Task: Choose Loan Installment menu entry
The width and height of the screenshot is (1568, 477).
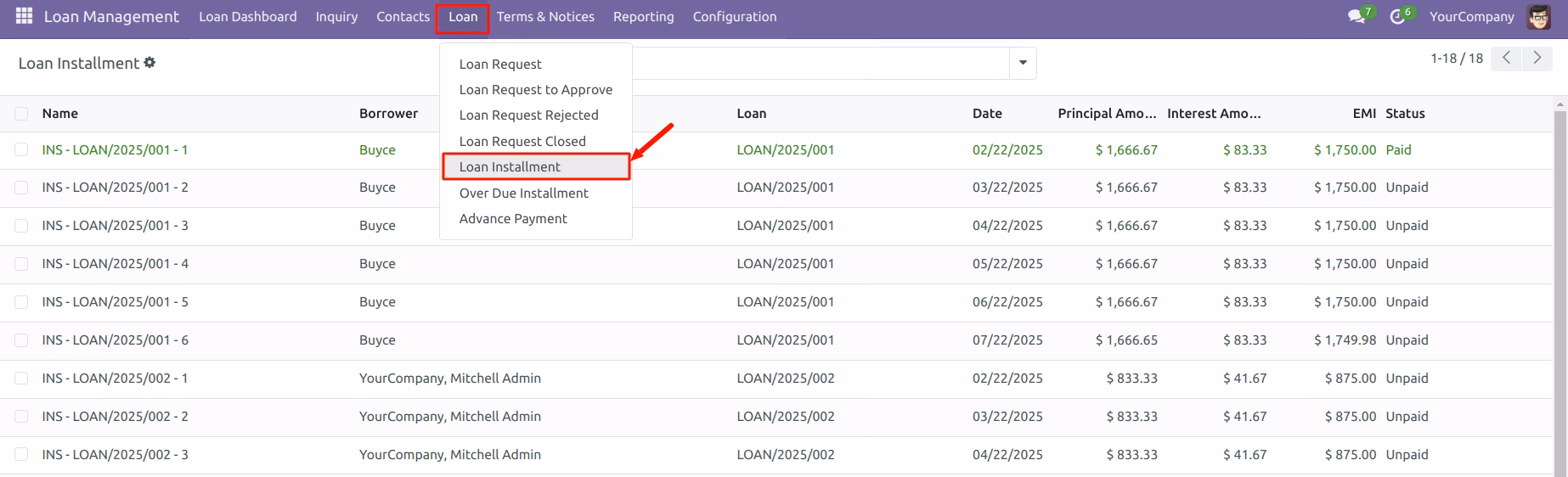Action: click(536, 167)
